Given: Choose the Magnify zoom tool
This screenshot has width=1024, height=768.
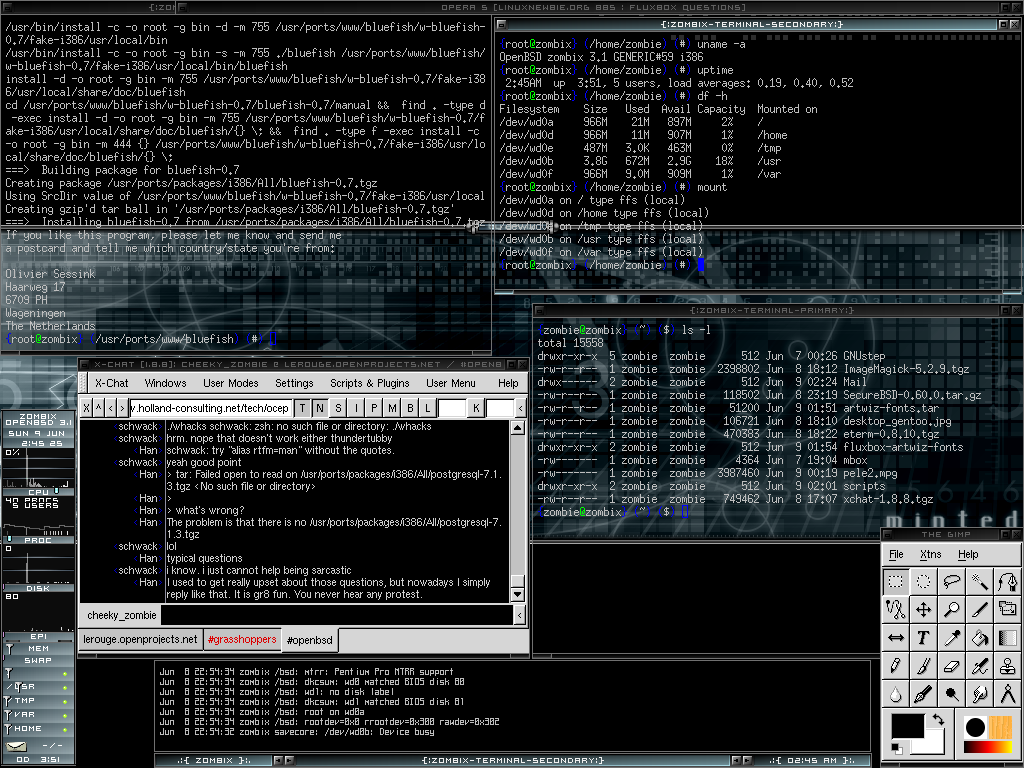Looking at the screenshot, I should coord(952,609).
